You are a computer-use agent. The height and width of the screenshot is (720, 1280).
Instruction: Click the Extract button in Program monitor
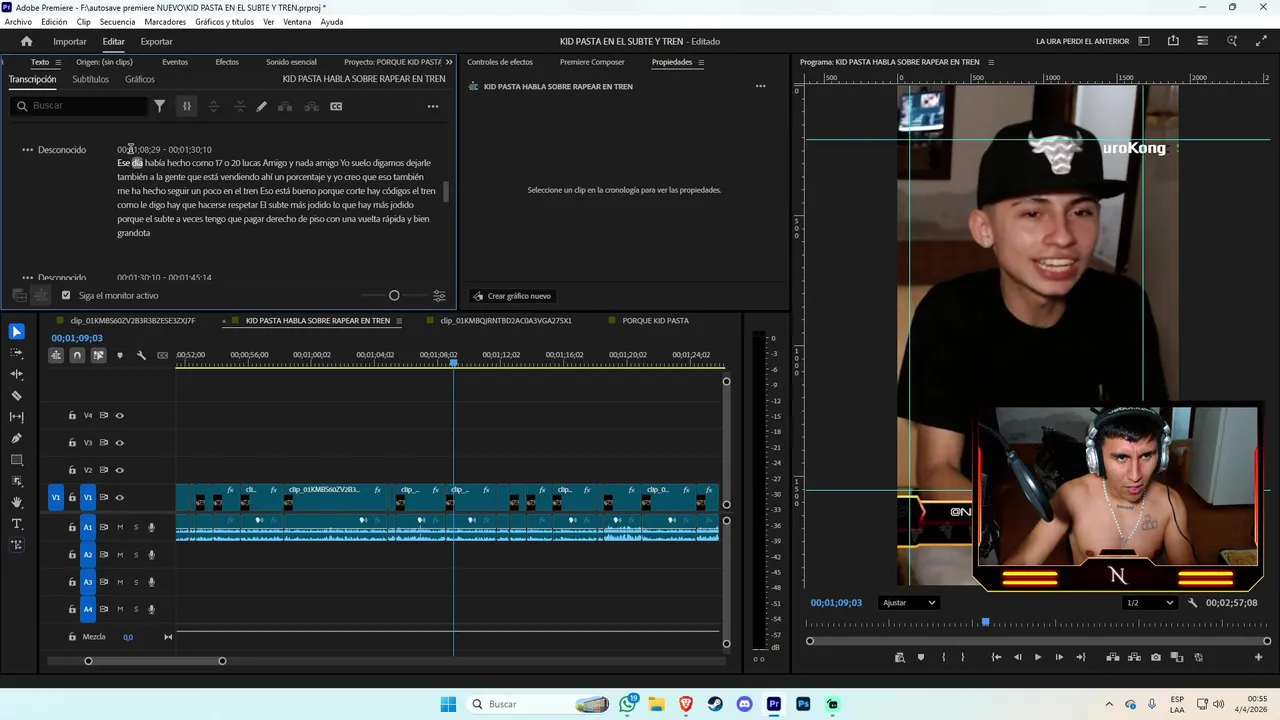click(1135, 657)
